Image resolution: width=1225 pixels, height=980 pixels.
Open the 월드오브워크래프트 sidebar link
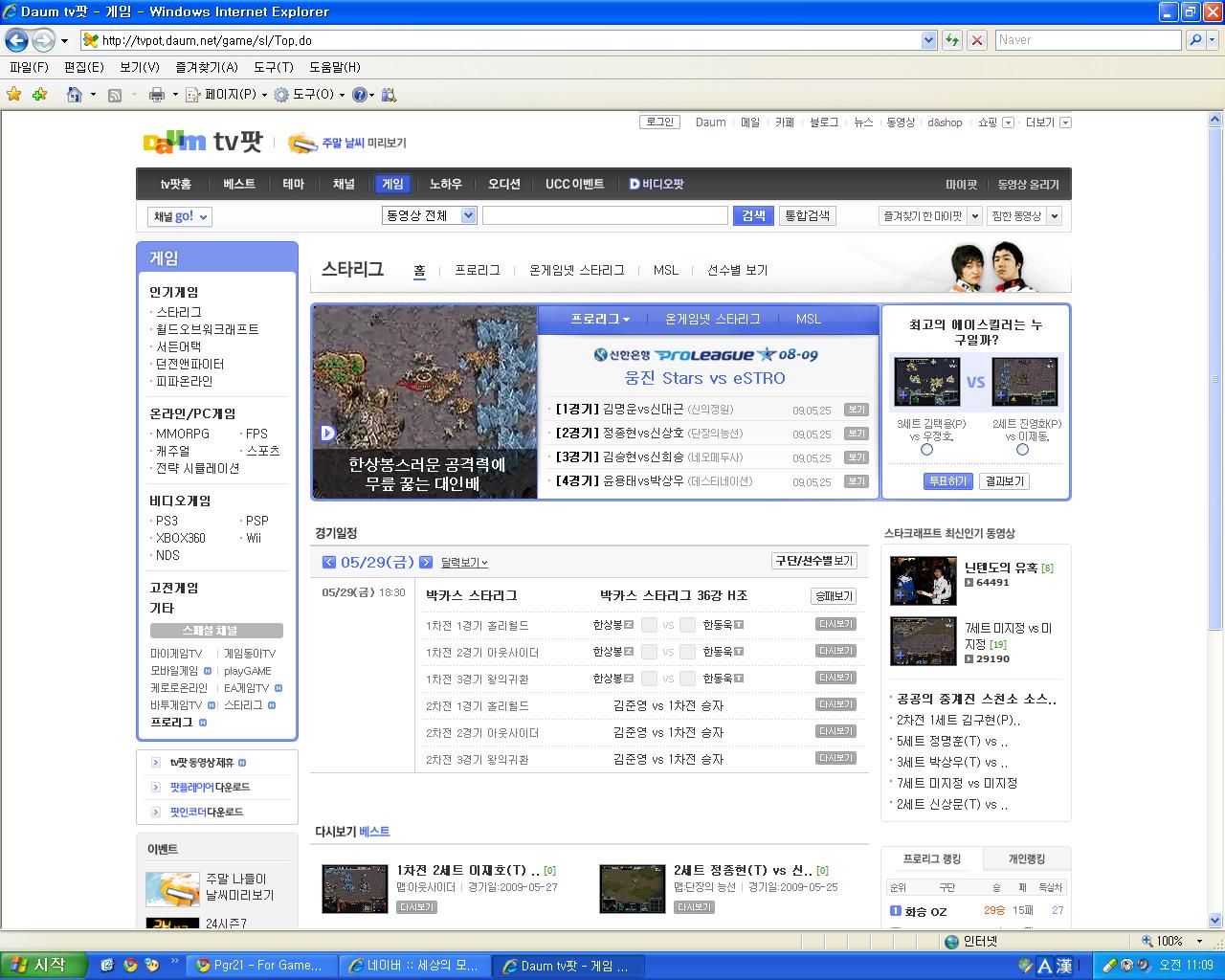pos(207,329)
